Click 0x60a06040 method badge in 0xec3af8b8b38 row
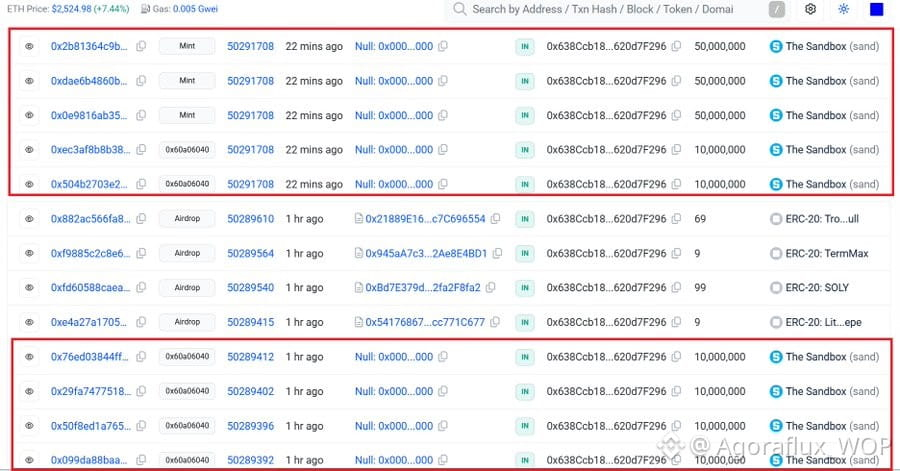900x471 pixels. (x=187, y=149)
